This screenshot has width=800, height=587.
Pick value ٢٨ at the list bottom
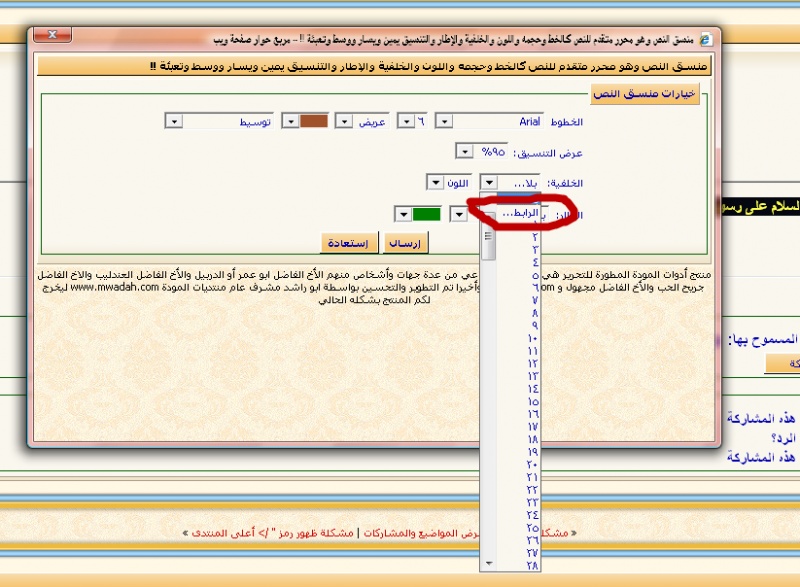pyautogui.click(x=532, y=565)
